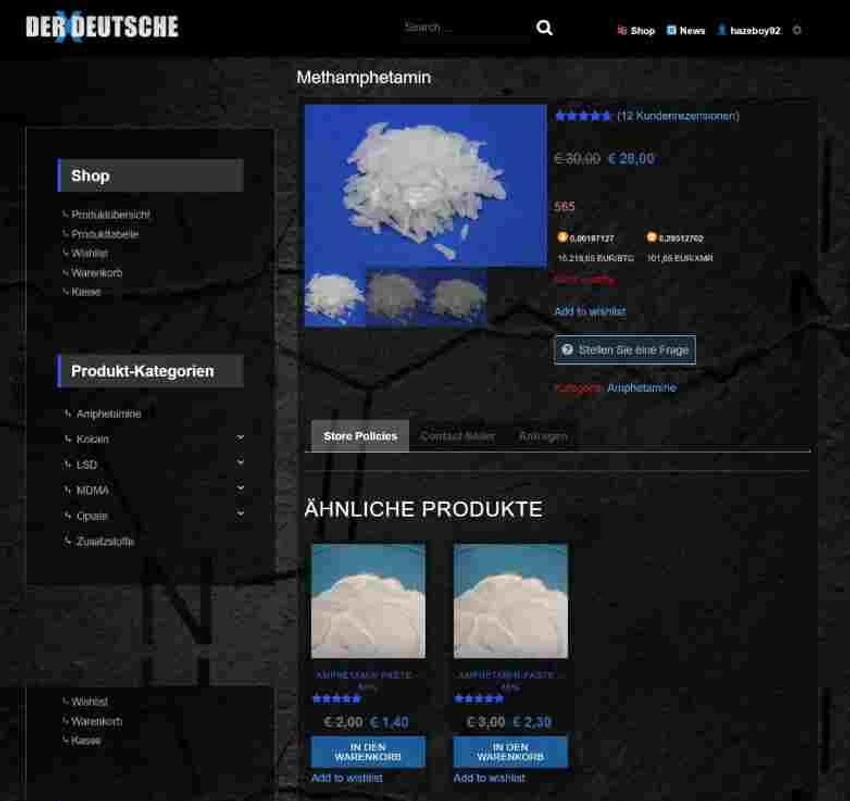This screenshot has height=801, width=850.
Task: Click the magnifying glass search icon
Action: [544, 28]
